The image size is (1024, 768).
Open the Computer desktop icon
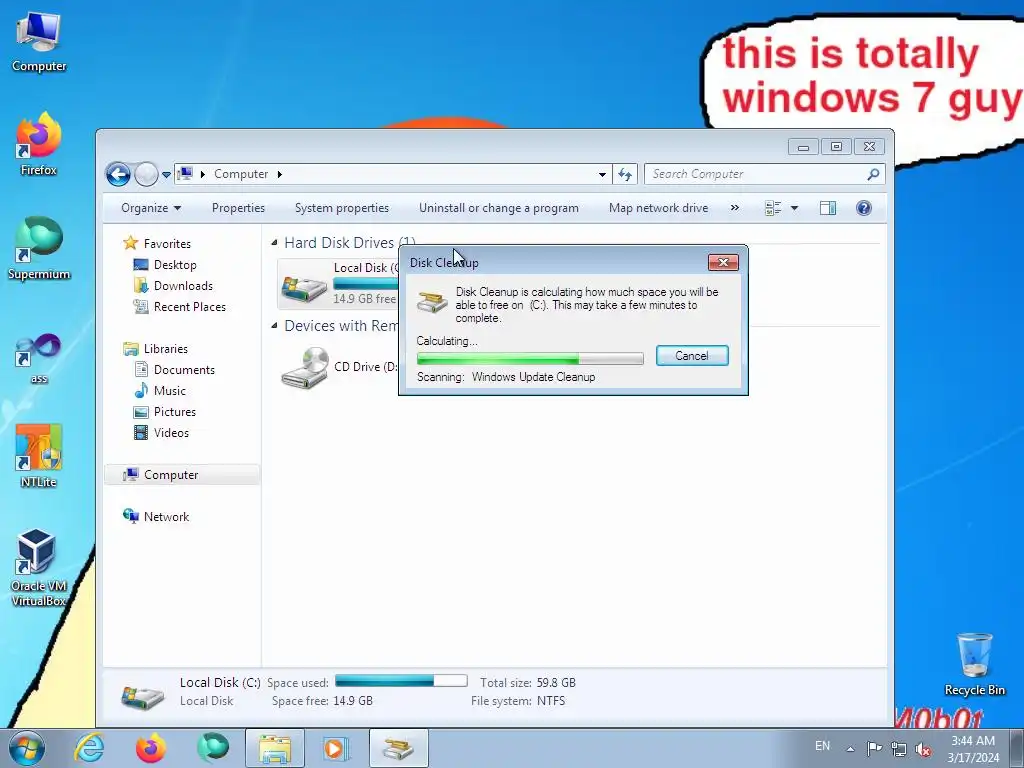[x=39, y=42]
